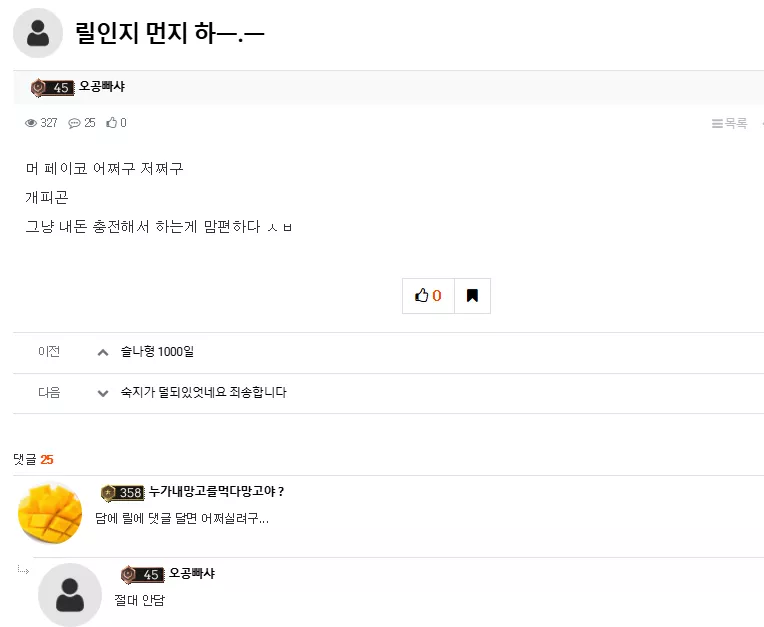Click the small thumbs-up icon beside the comment count
This screenshot has width=764, height=627.
pos(112,123)
